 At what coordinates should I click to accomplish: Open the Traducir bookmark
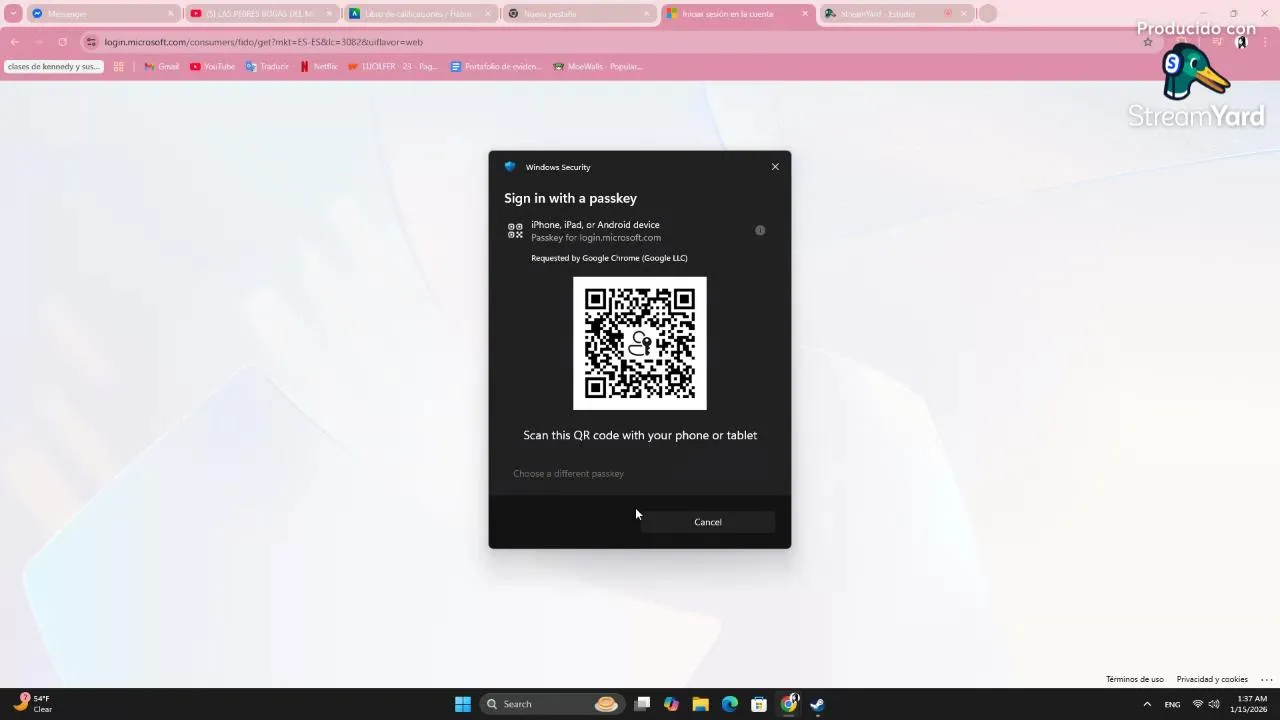(x=267, y=67)
